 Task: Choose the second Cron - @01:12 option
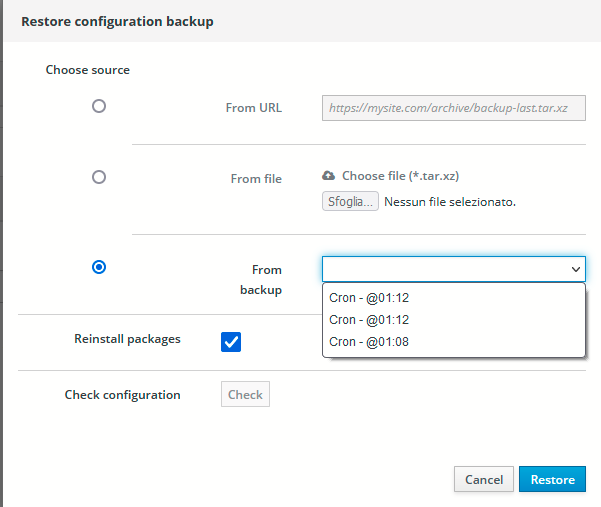454,320
